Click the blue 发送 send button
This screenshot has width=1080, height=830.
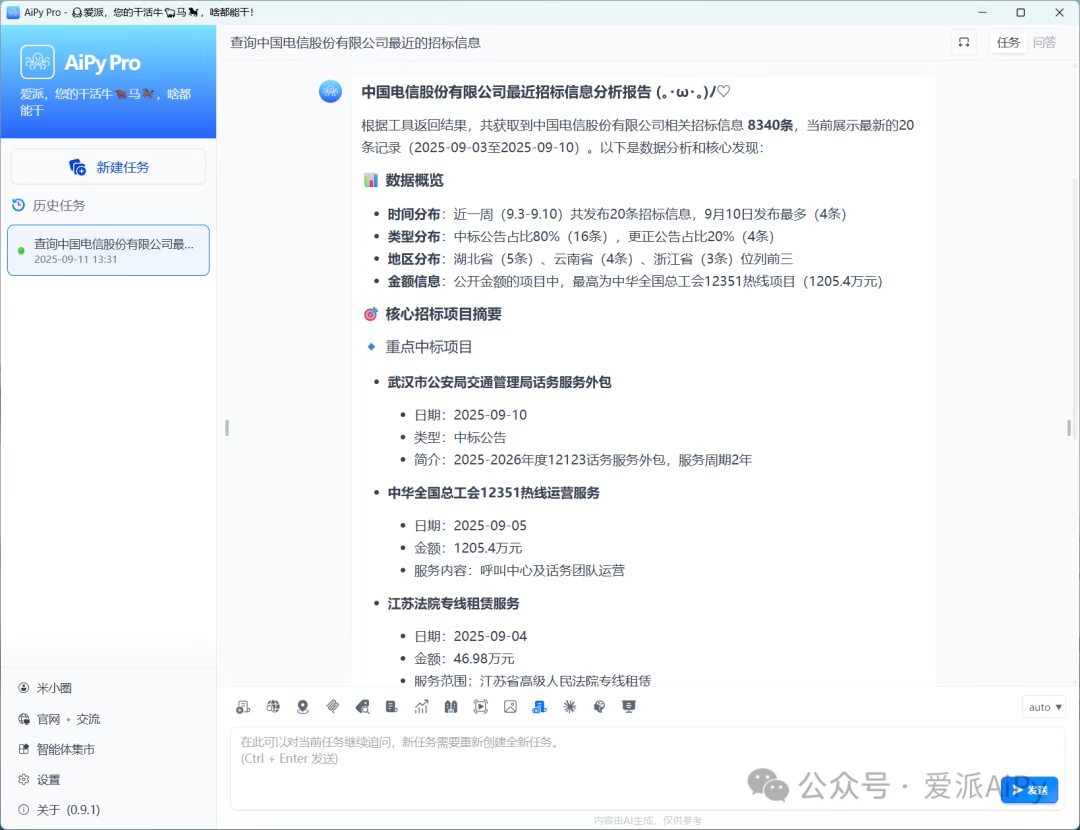pyautogui.click(x=1029, y=790)
